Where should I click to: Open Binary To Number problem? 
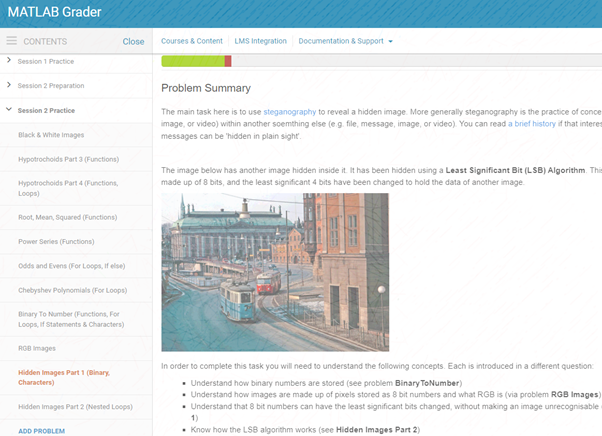pos(71,319)
